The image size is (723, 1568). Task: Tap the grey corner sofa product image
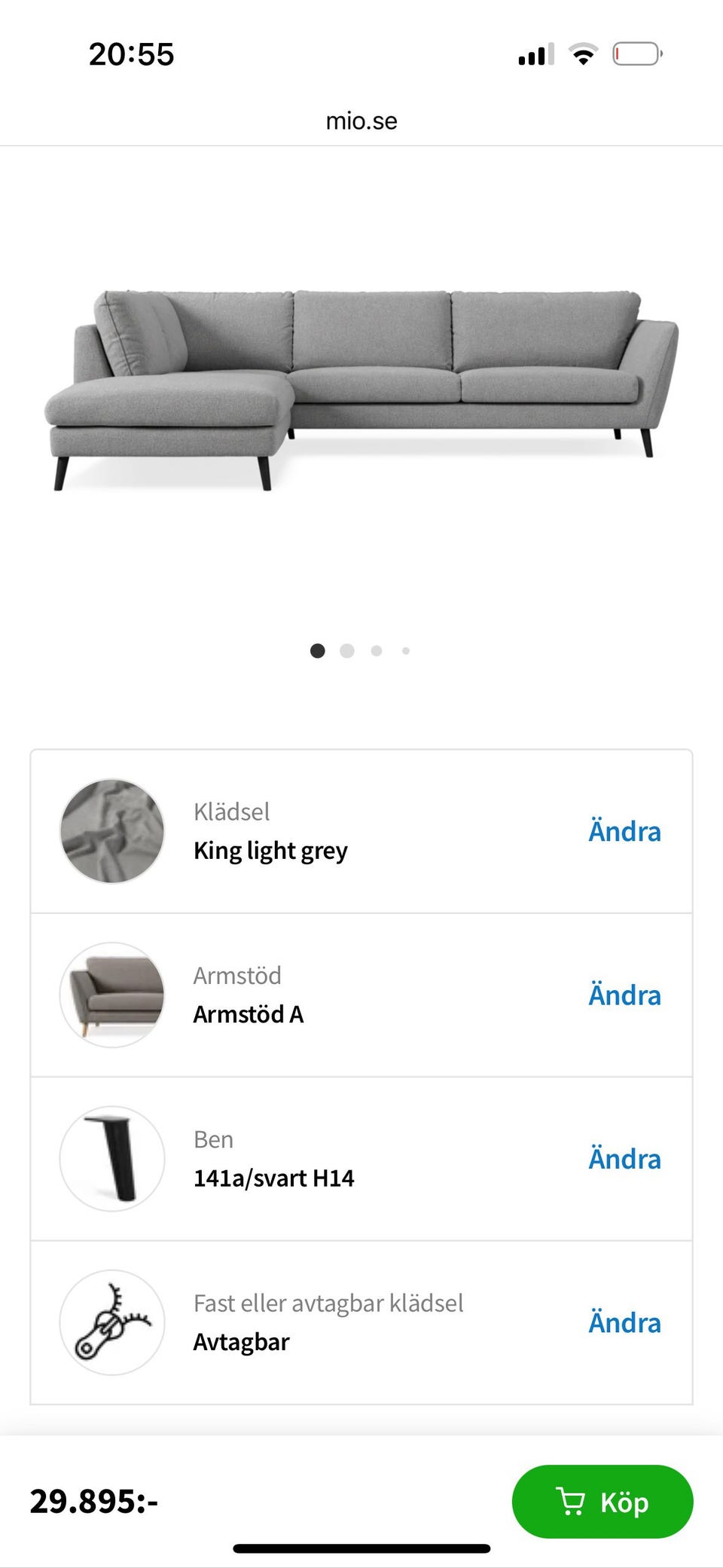[361, 388]
